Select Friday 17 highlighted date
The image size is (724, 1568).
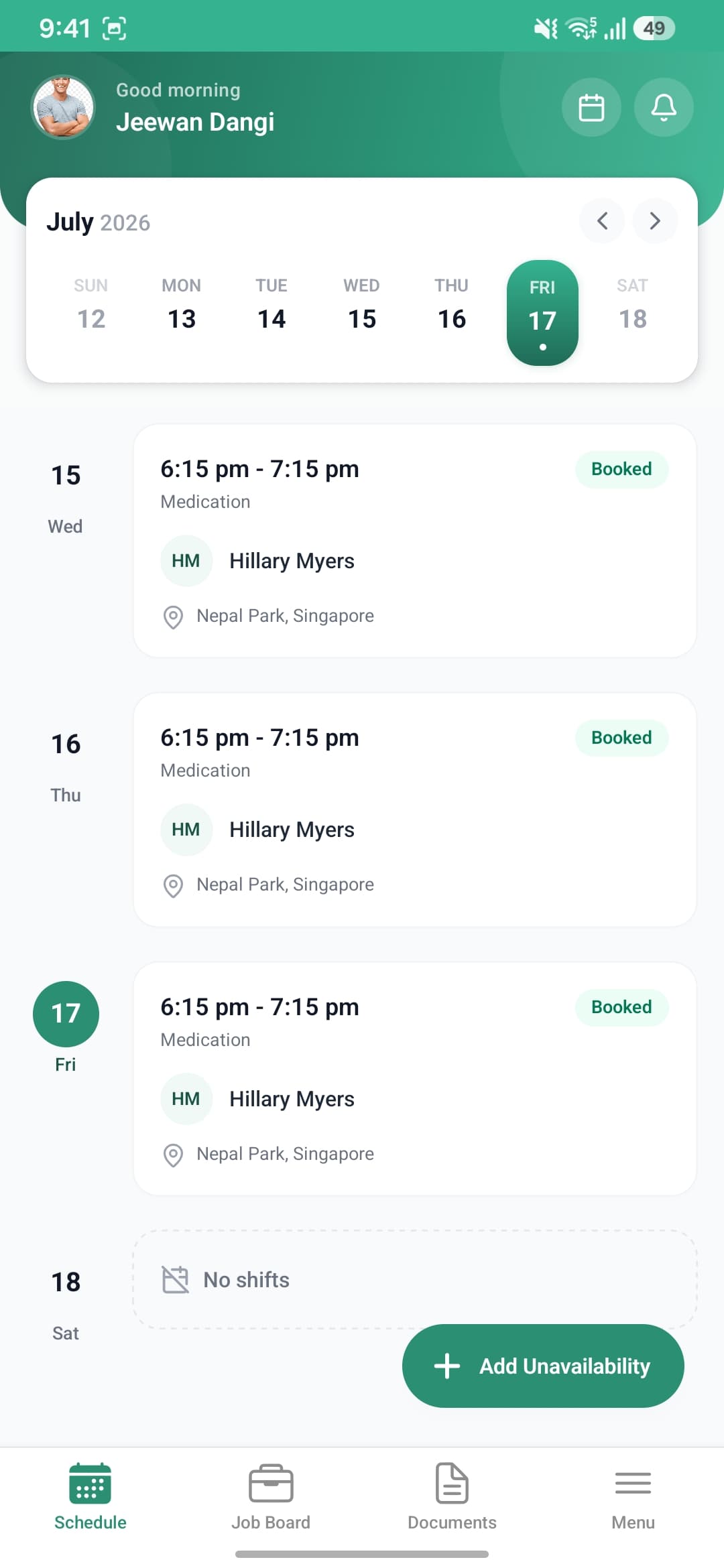click(x=542, y=313)
